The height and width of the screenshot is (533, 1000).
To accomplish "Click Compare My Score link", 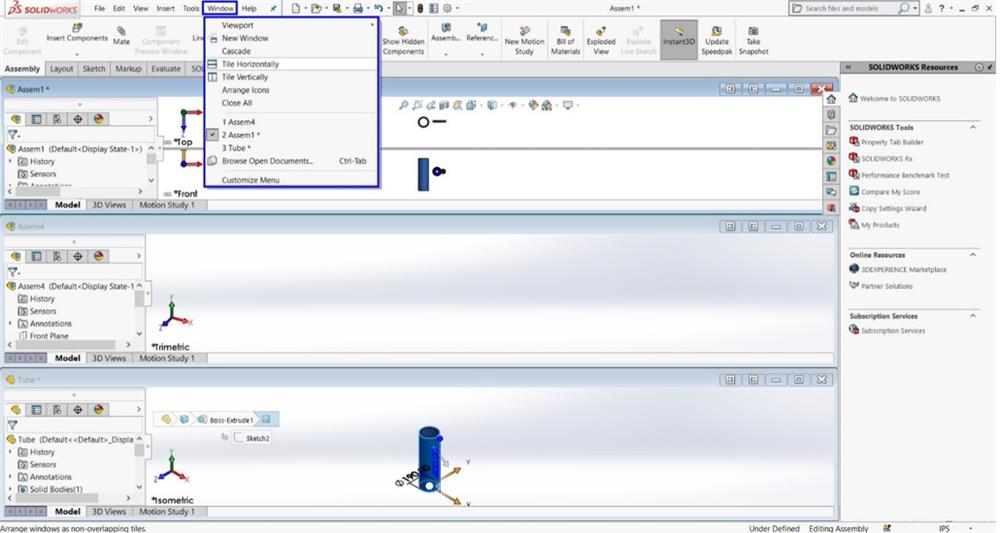I will pyautogui.click(x=890, y=191).
